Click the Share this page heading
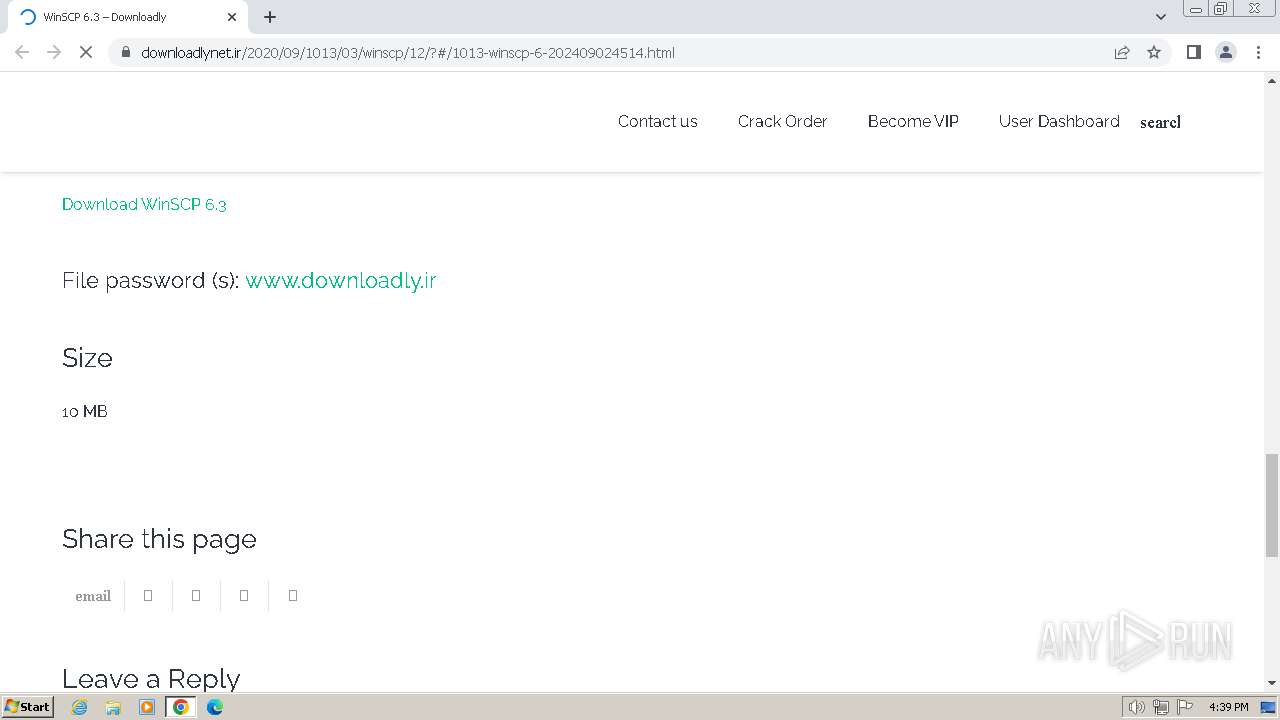This screenshot has width=1280, height=720. pos(159,539)
